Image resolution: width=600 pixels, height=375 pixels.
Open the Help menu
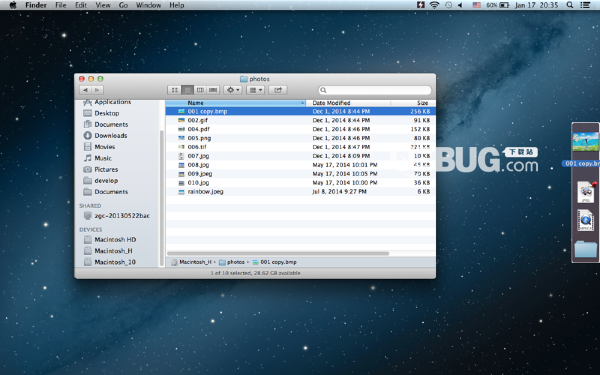177,5
